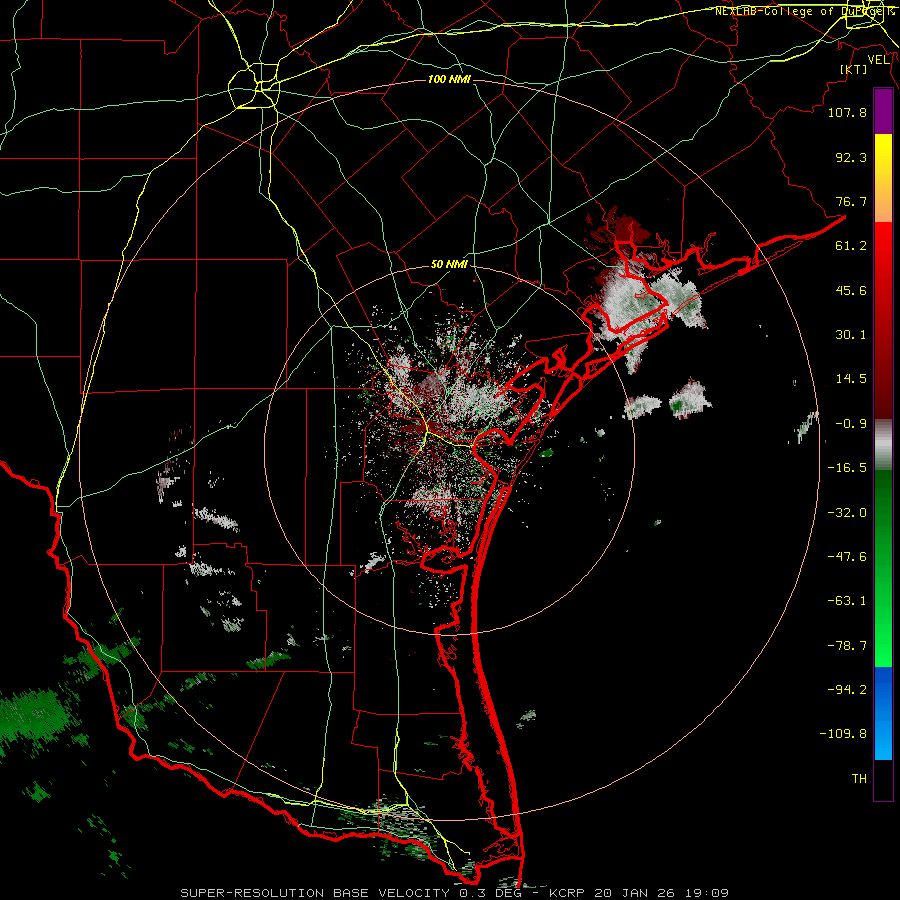
Task: Click the 45.6 velocity scale value
Action: coord(851,290)
